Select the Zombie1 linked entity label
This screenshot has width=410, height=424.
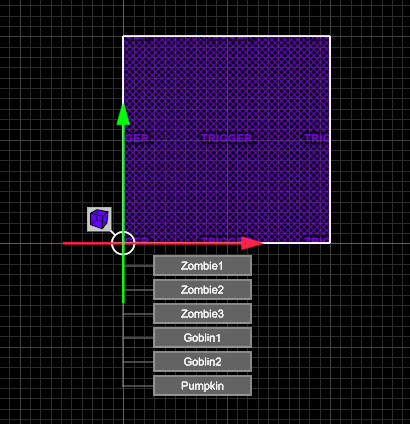pos(202,266)
